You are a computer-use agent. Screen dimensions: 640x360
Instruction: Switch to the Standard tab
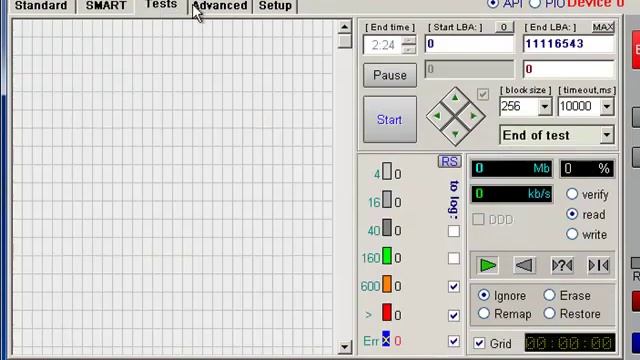pos(41,6)
